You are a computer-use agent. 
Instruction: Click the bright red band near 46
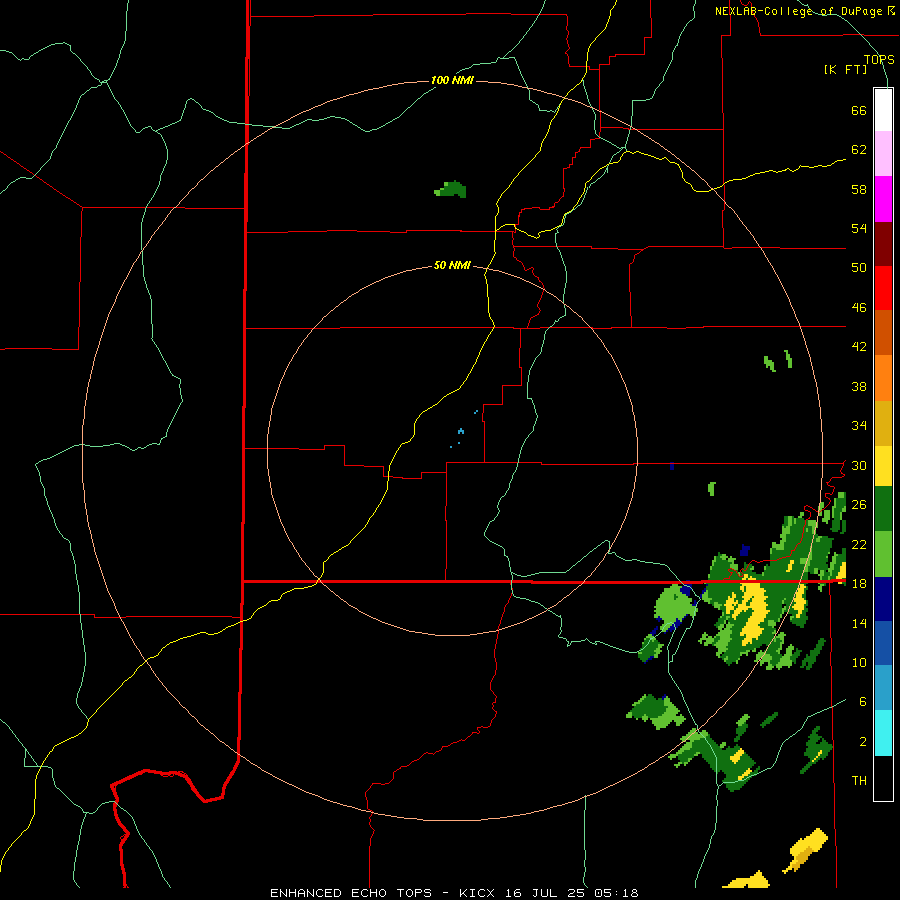(x=883, y=288)
